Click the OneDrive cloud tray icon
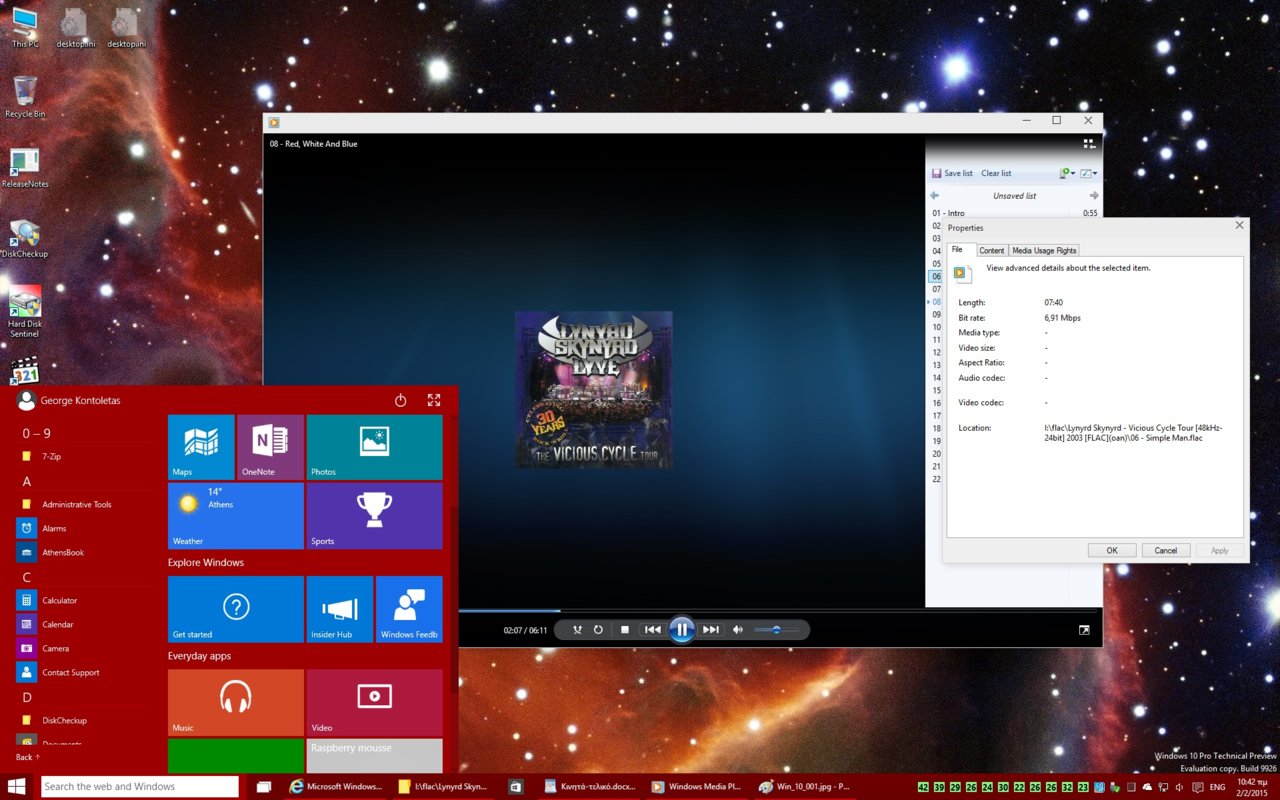The image size is (1280, 800). 1145,787
